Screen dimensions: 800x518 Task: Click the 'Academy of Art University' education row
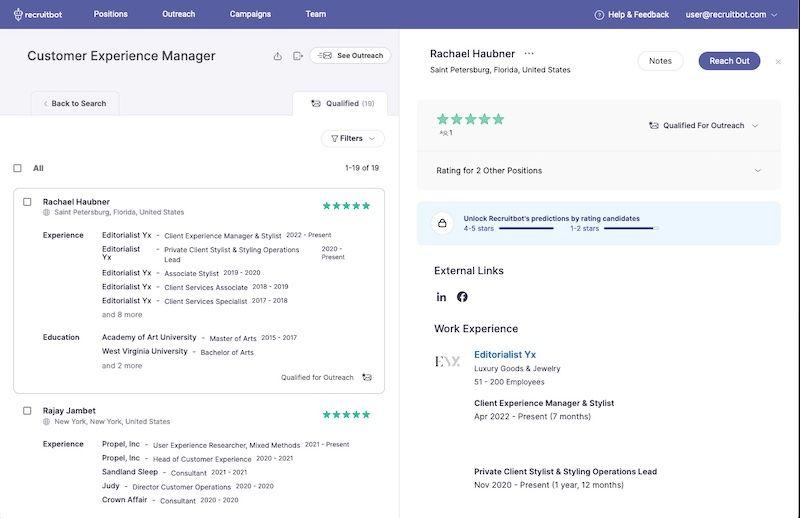[x=199, y=337]
